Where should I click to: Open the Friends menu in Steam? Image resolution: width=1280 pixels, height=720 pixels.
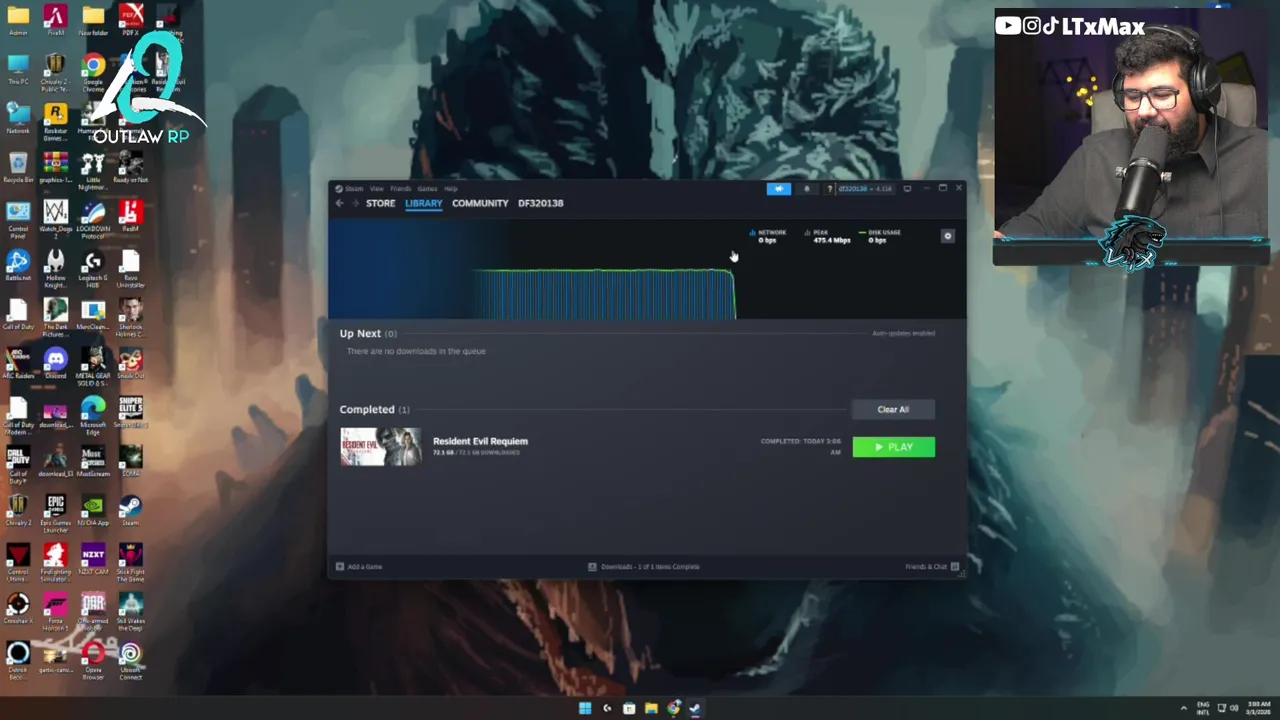coord(400,188)
